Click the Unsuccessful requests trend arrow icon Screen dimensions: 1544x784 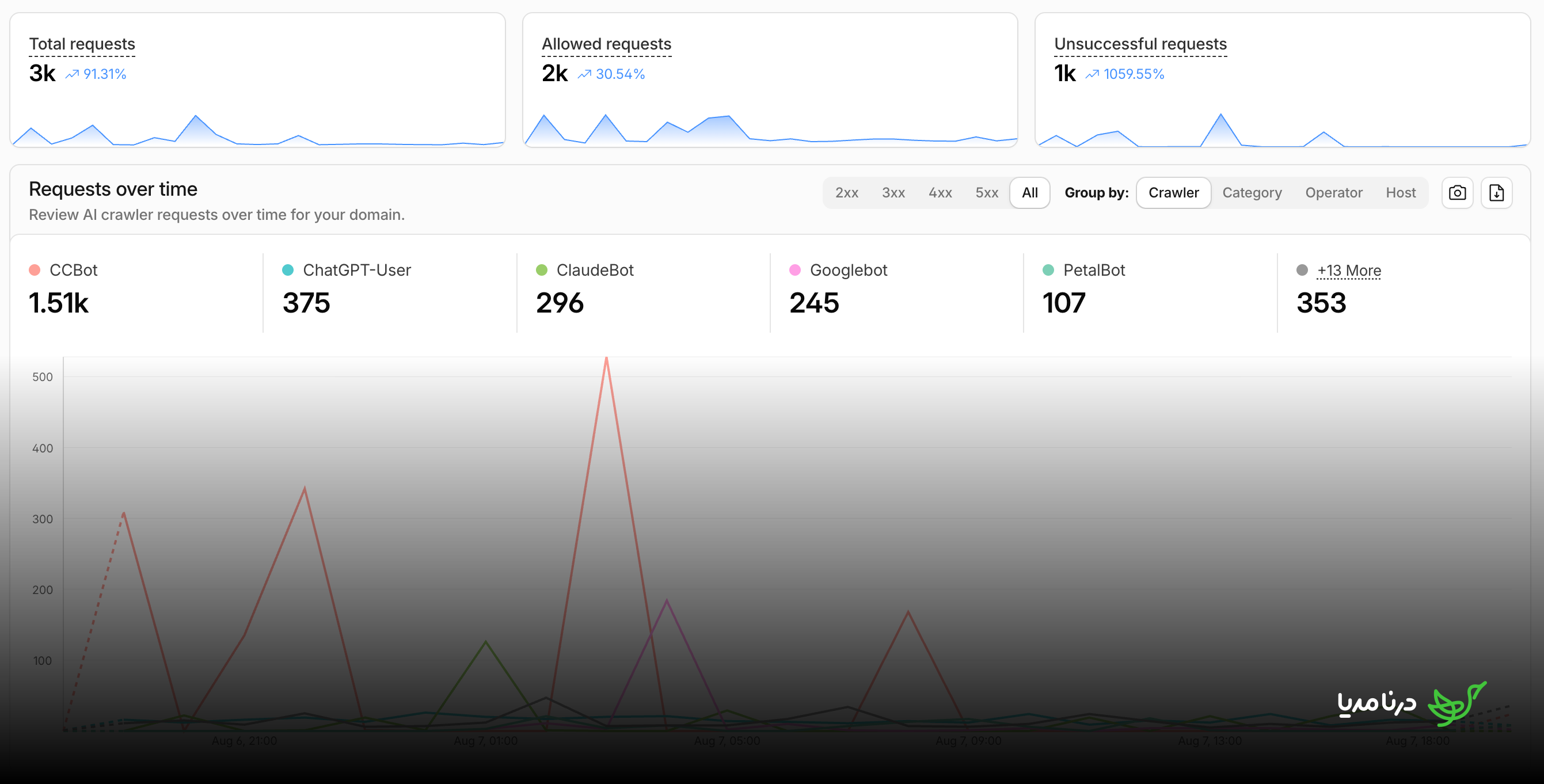coord(1092,74)
